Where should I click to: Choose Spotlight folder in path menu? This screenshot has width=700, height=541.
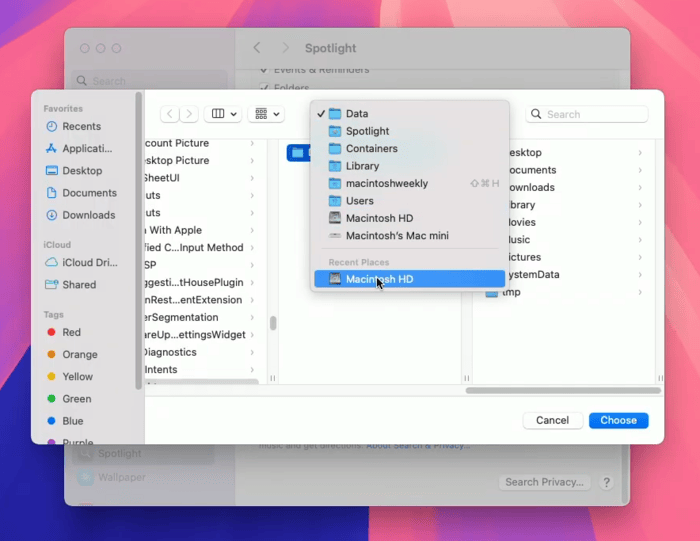pyautogui.click(x=409, y=131)
